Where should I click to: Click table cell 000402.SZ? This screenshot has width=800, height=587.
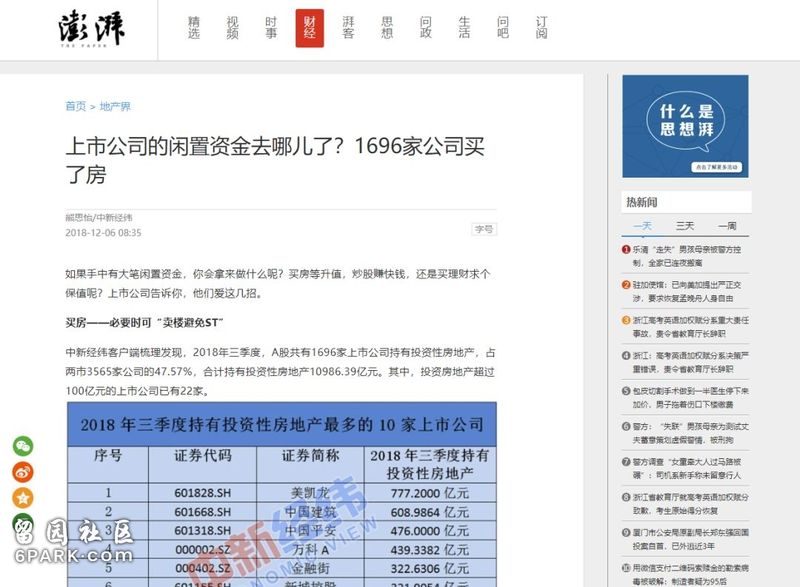(203, 569)
